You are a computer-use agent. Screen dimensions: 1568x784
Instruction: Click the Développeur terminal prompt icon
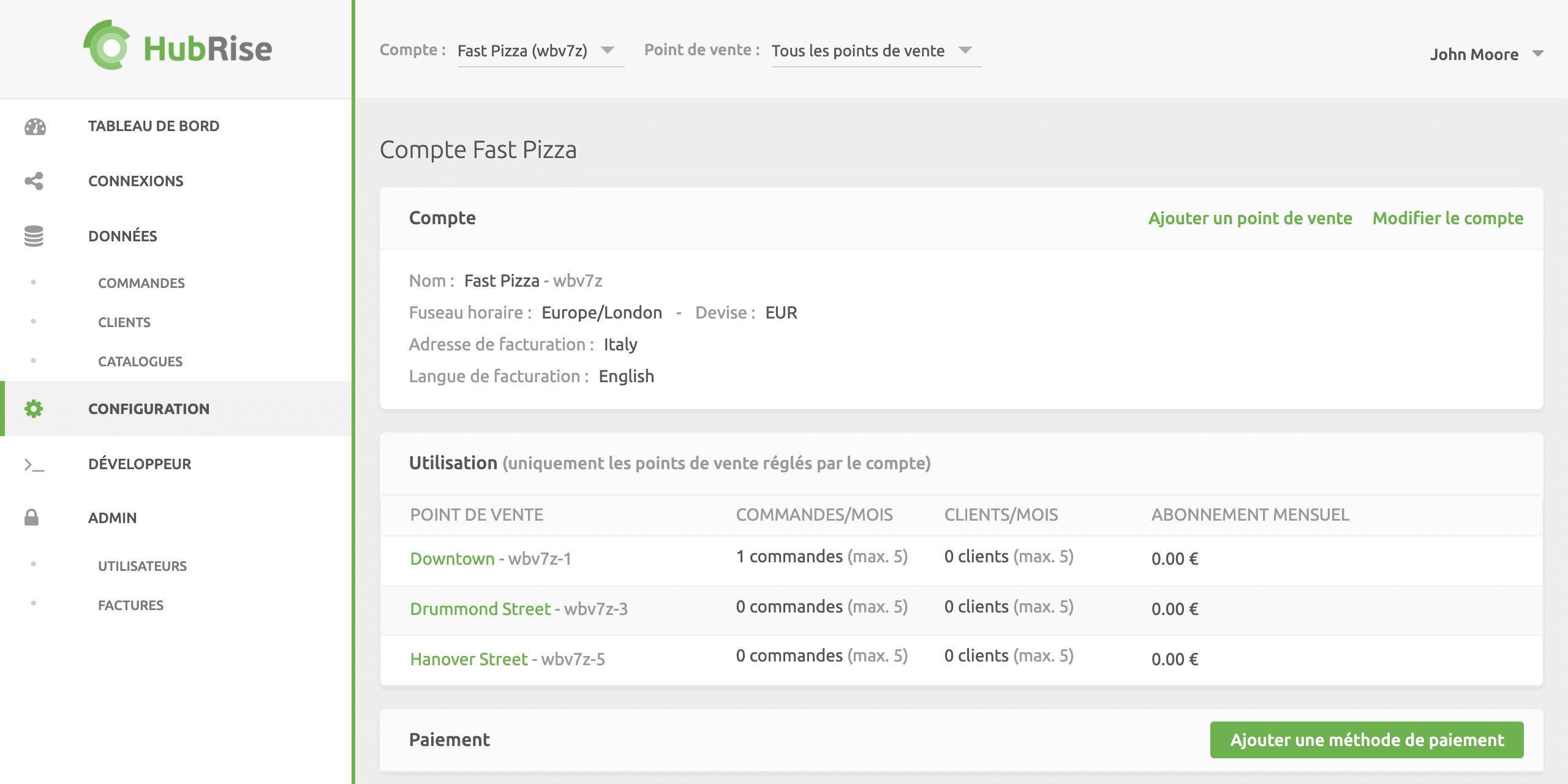(34, 465)
